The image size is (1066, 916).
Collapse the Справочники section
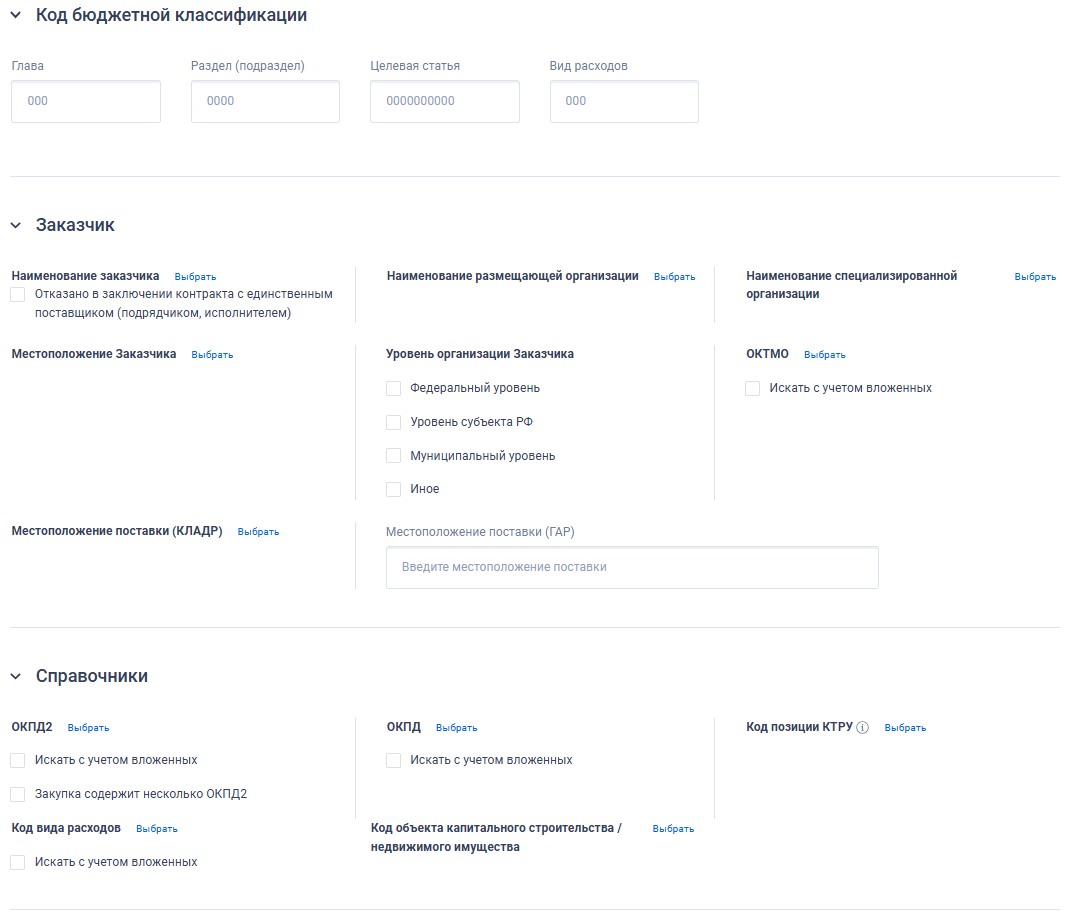[x=16, y=676]
